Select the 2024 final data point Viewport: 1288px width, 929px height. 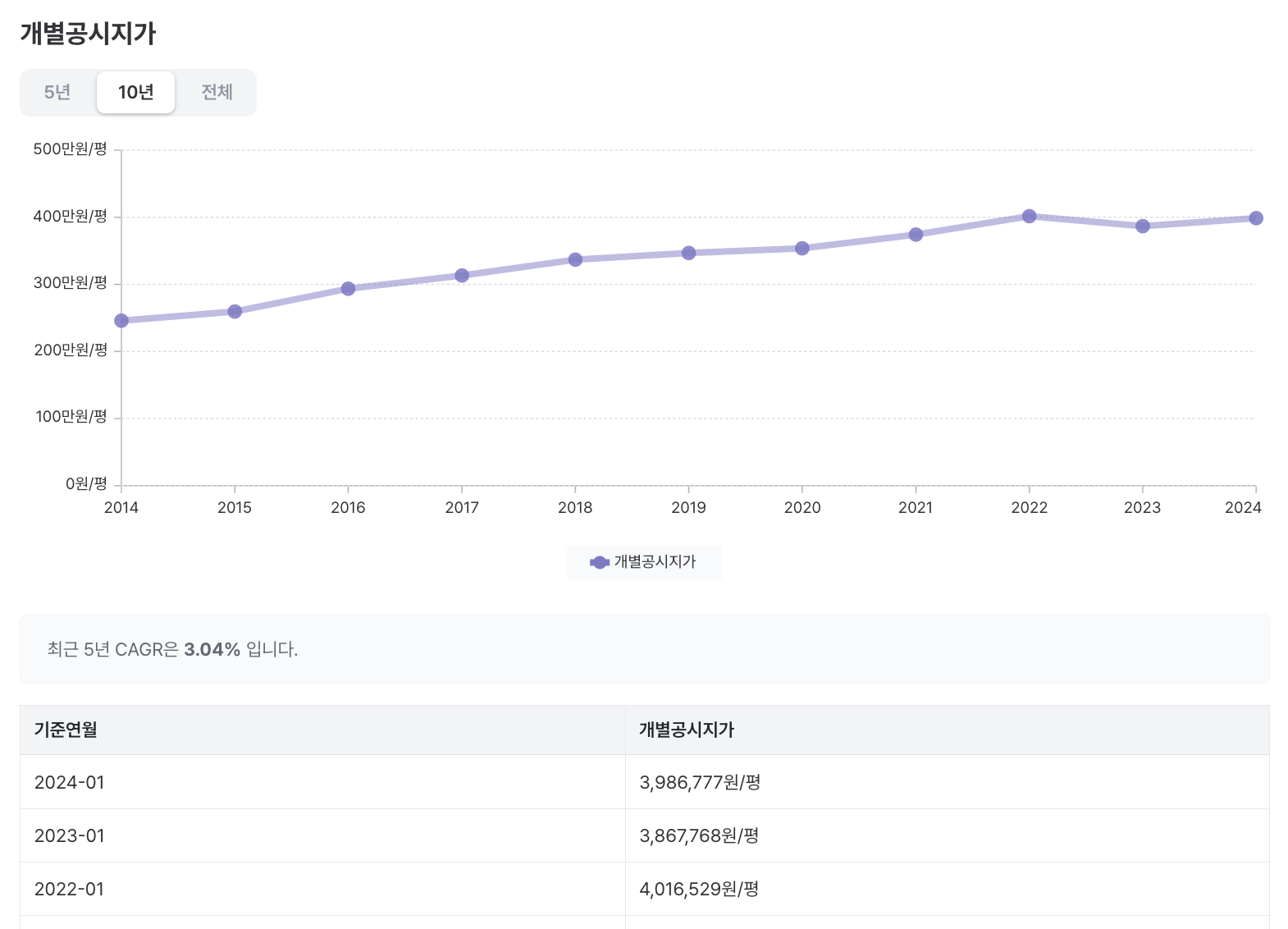click(x=1255, y=218)
